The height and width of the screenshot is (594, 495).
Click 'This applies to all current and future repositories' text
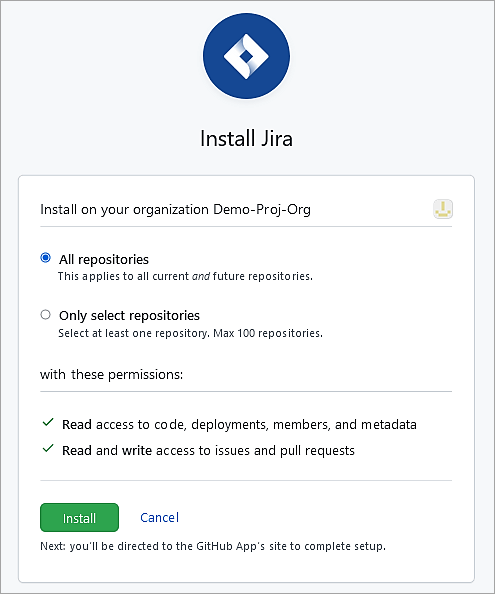coord(185,276)
